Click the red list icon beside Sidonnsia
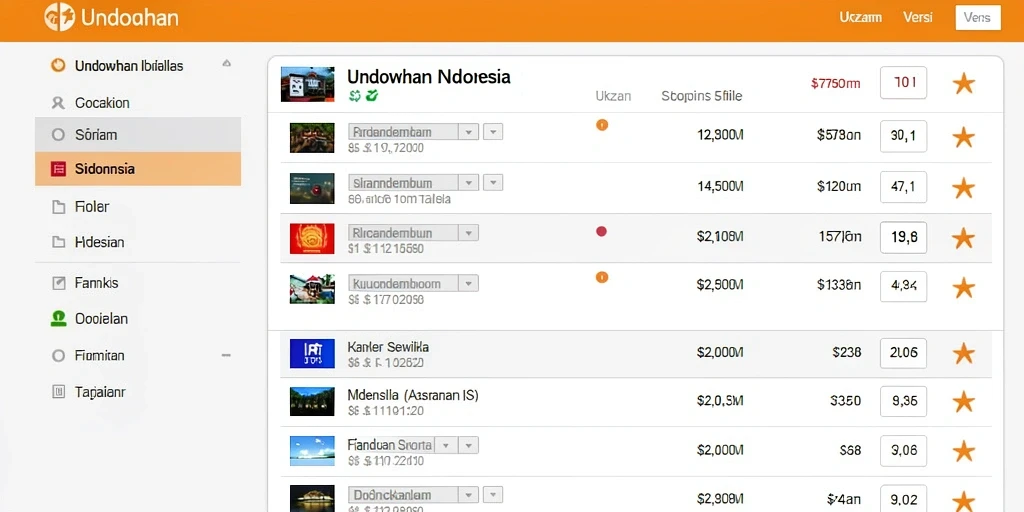The image size is (1024, 512). (x=58, y=169)
